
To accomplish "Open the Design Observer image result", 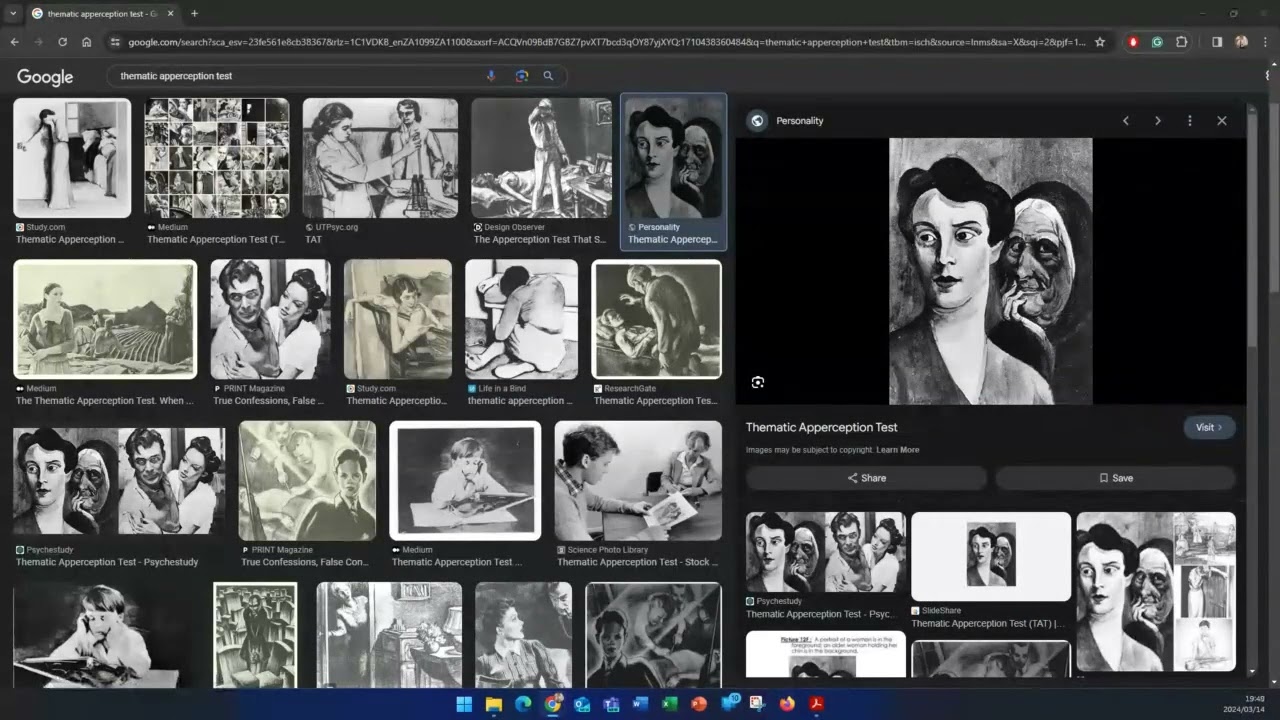I will tap(541, 158).
